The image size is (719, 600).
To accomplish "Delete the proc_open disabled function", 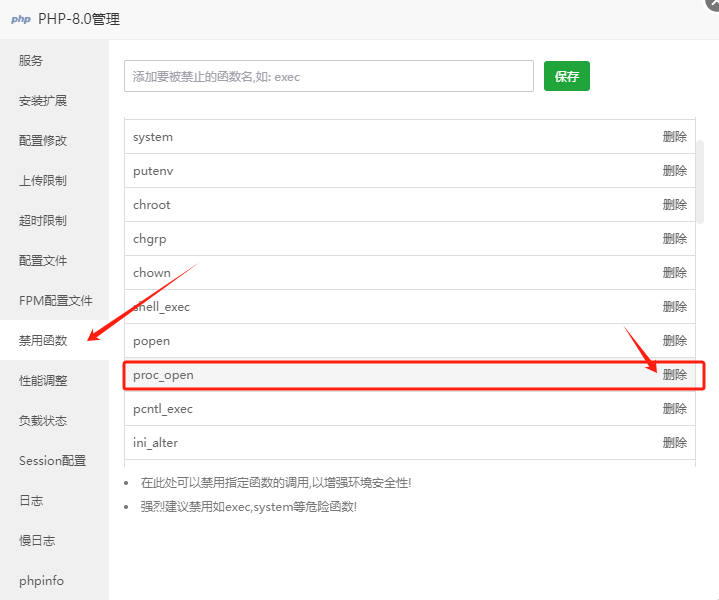I will point(674,375).
